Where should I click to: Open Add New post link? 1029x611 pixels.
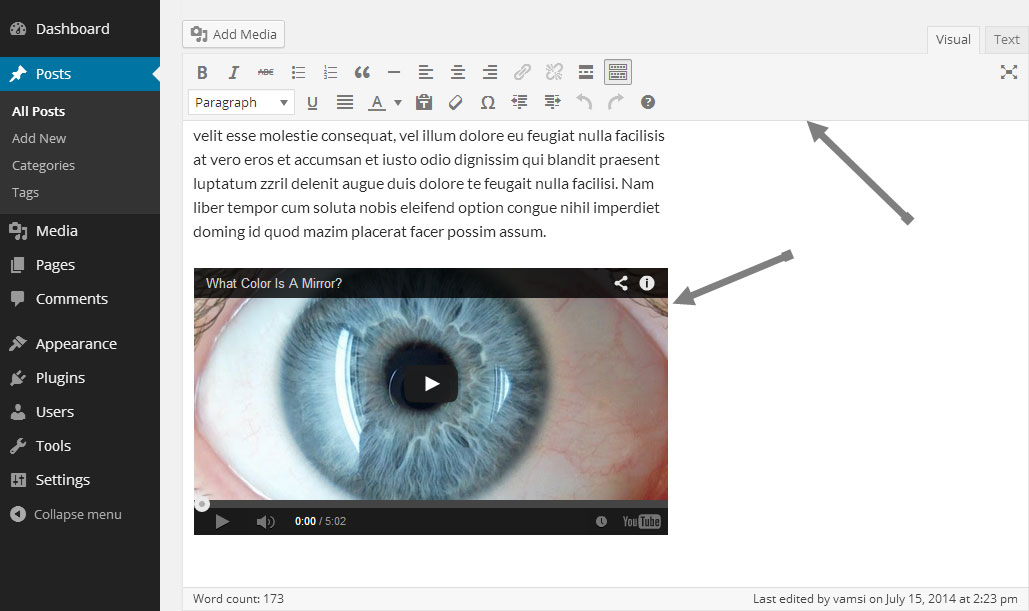(38, 138)
